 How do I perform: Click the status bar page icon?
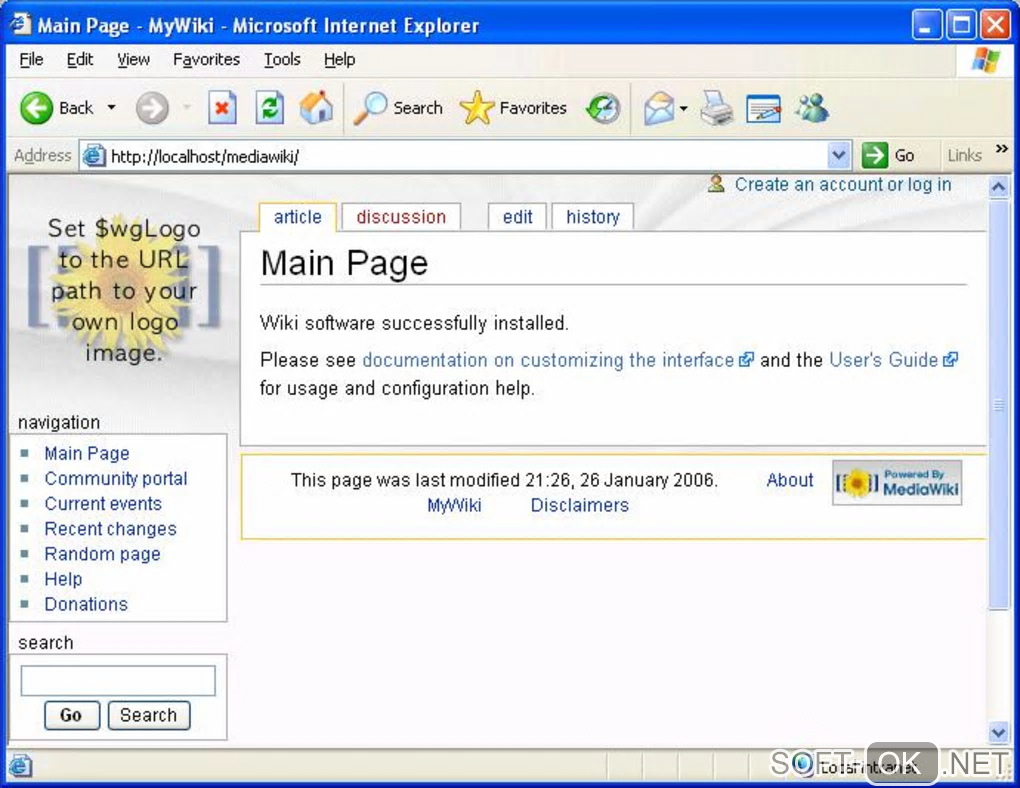point(20,765)
